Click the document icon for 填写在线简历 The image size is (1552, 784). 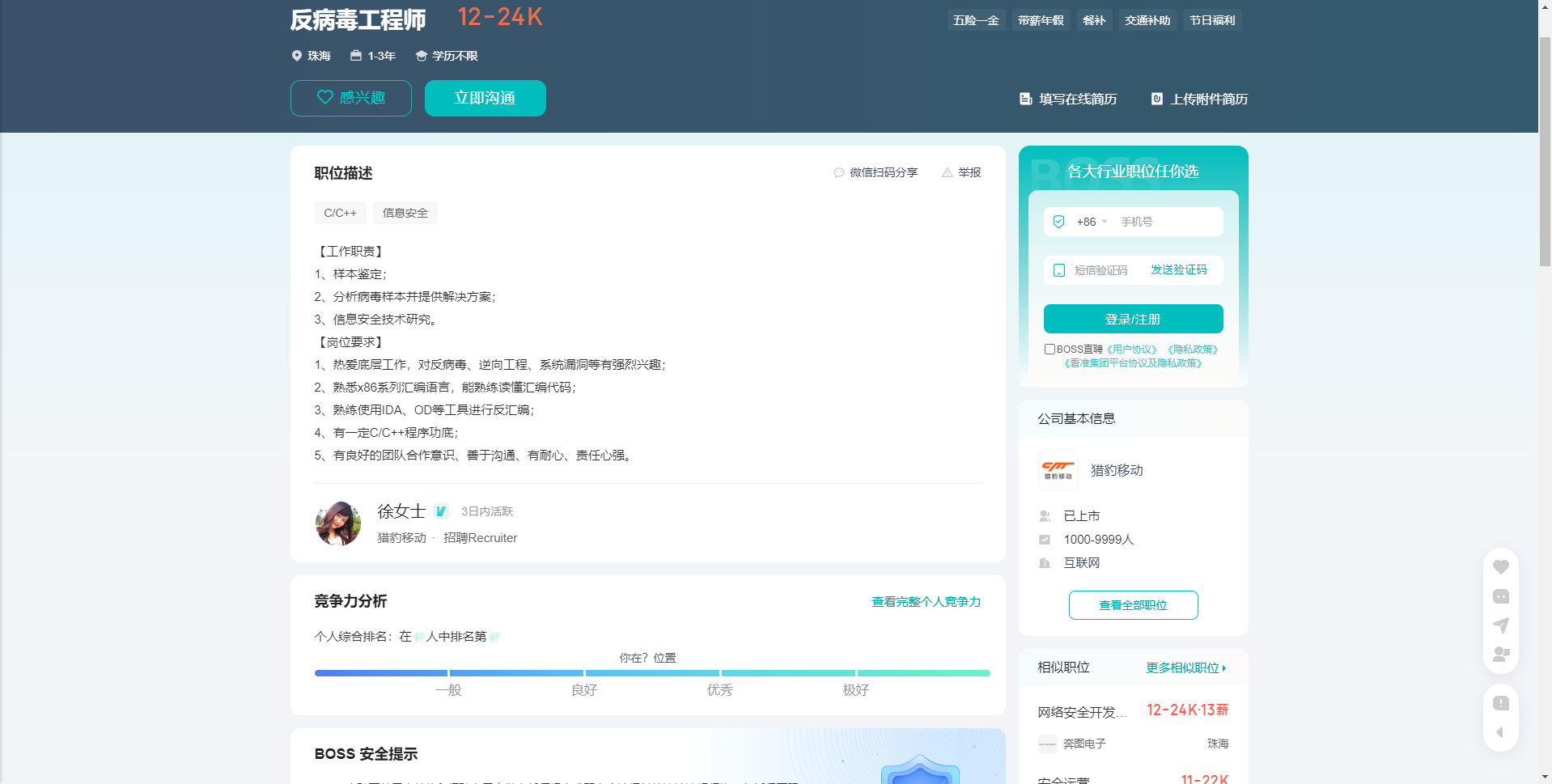tap(1025, 99)
